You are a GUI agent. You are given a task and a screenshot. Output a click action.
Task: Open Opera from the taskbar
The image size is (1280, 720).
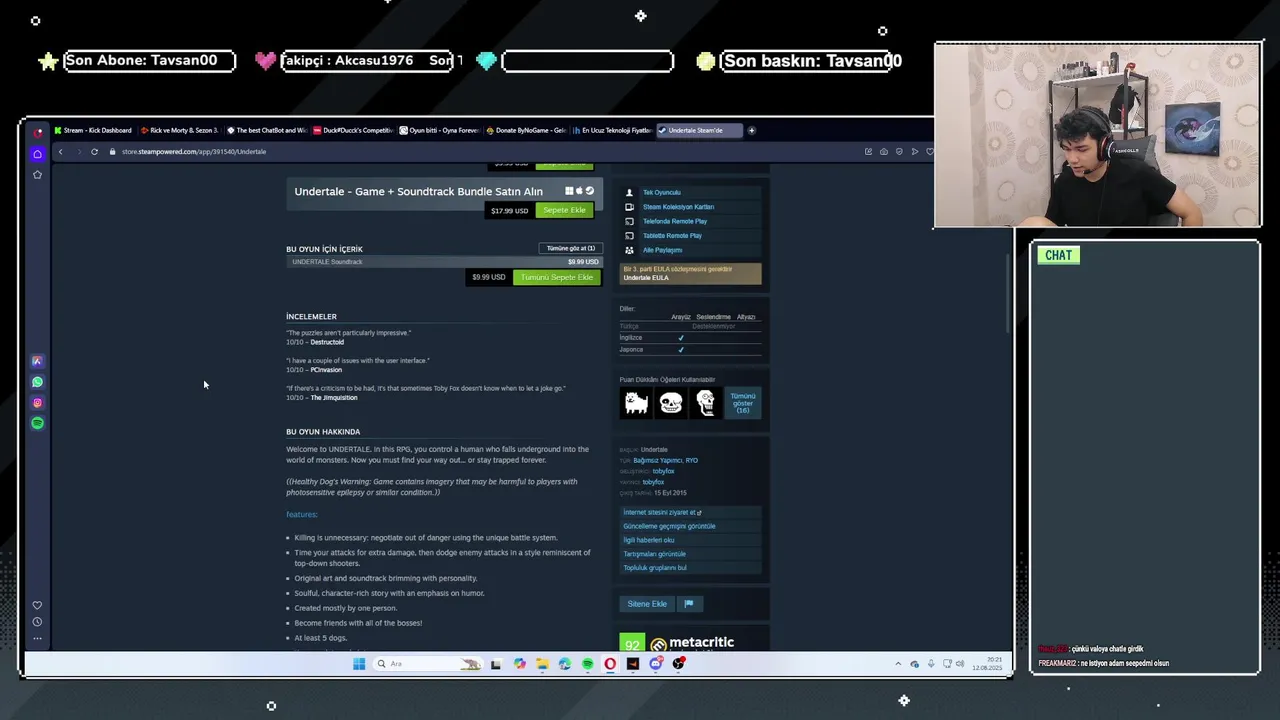pyautogui.click(x=610, y=664)
